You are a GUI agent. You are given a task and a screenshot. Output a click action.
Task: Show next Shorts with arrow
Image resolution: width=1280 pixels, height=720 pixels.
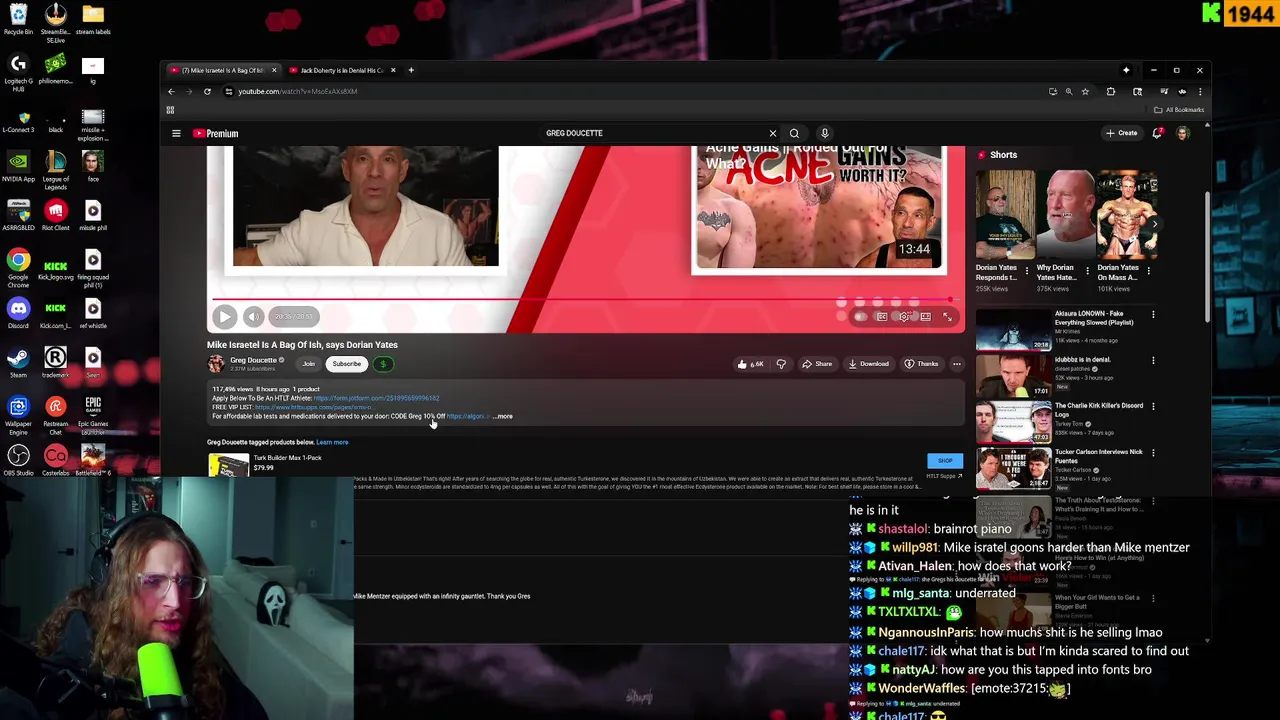coord(1154,224)
